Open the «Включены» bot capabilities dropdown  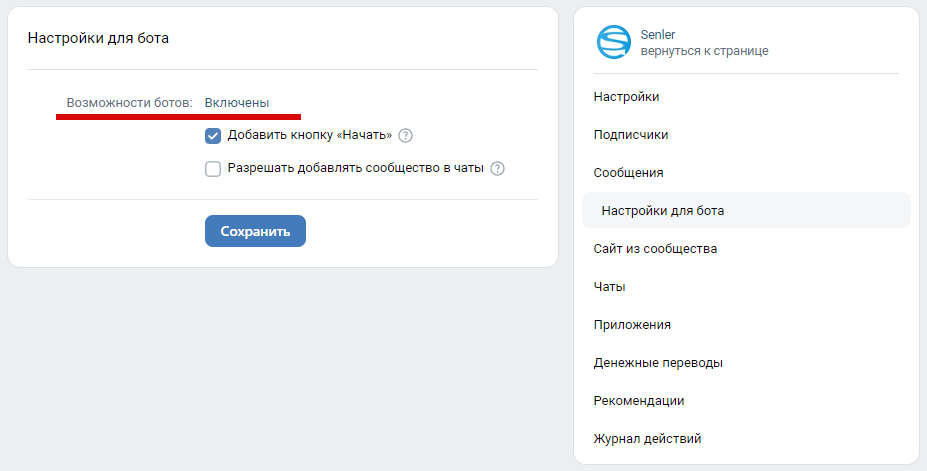click(x=237, y=102)
